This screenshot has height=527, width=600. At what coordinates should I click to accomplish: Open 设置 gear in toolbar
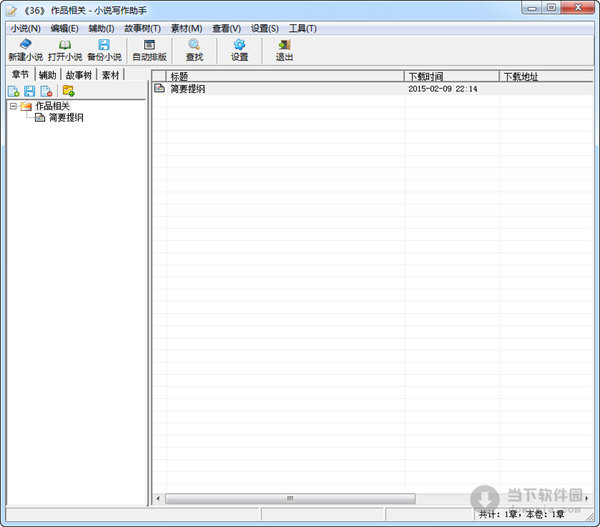click(239, 50)
